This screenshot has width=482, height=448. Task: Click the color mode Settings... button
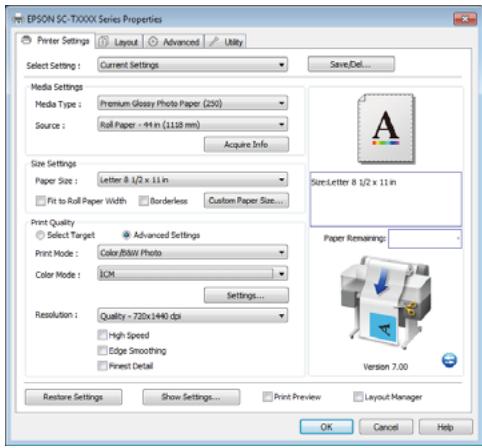(246, 295)
